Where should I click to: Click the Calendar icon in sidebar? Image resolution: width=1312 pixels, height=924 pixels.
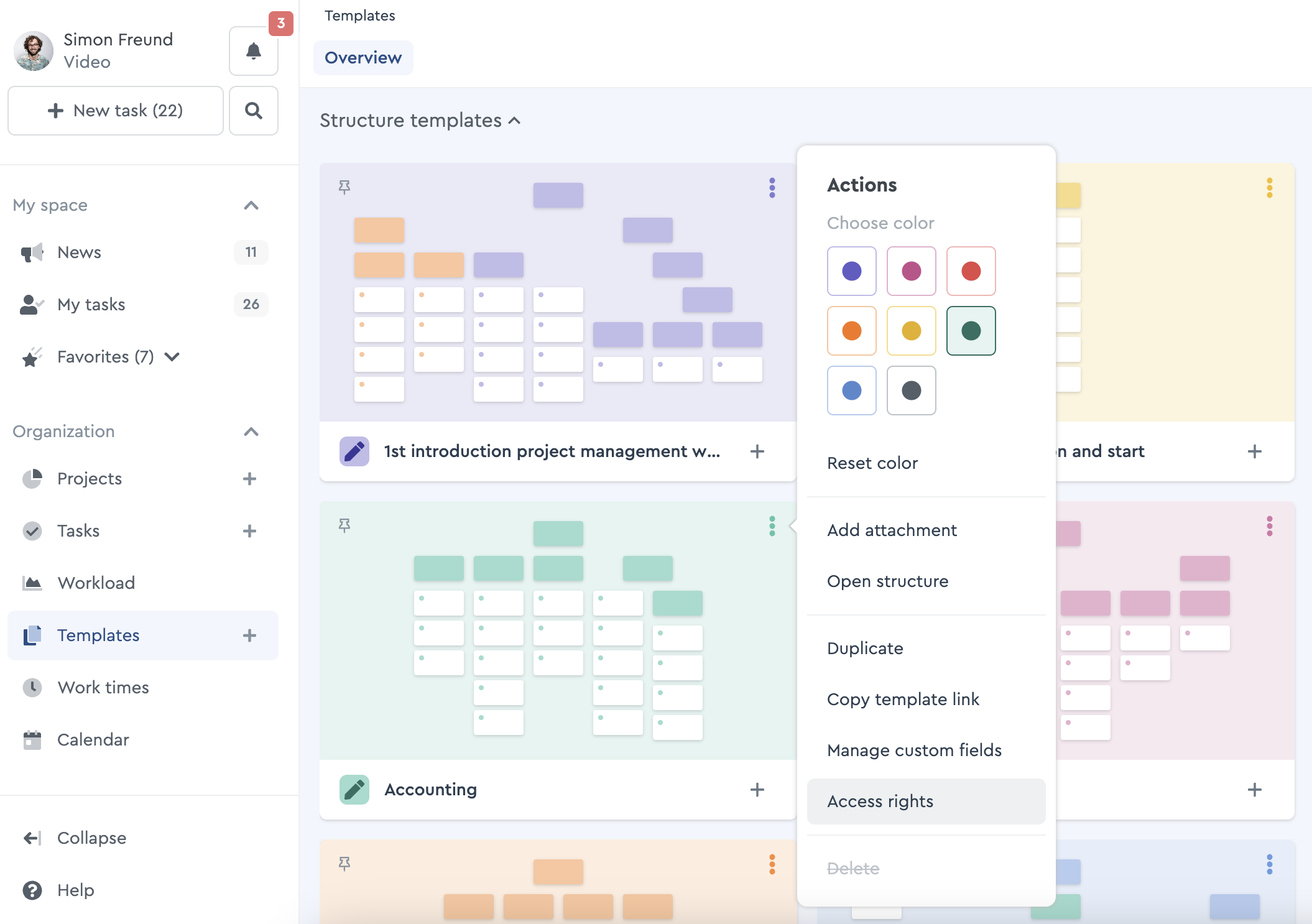click(32, 740)
